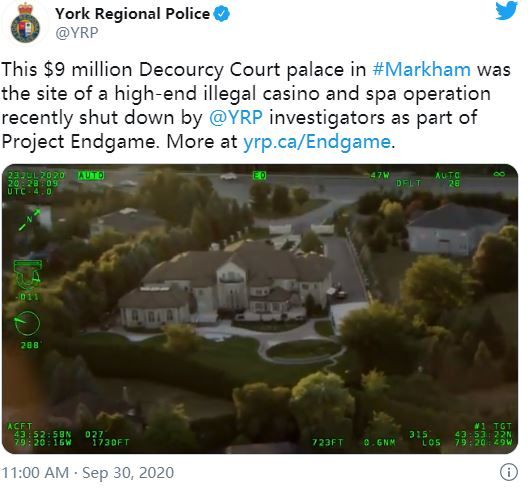
Task: Click the green EO sensor indicator box
Action: coord(260,175)
